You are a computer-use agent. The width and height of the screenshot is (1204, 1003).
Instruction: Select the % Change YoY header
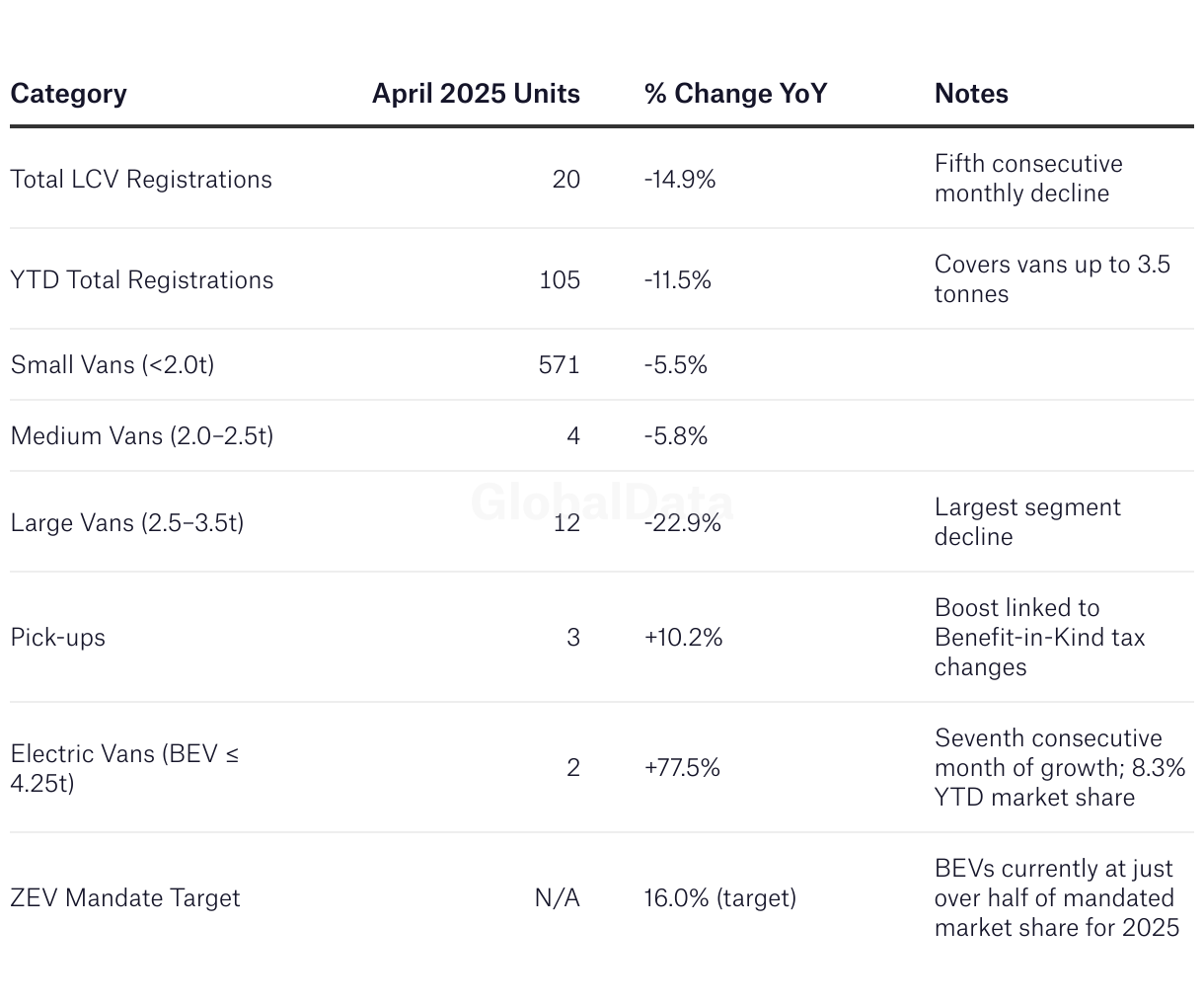[735, 94]
